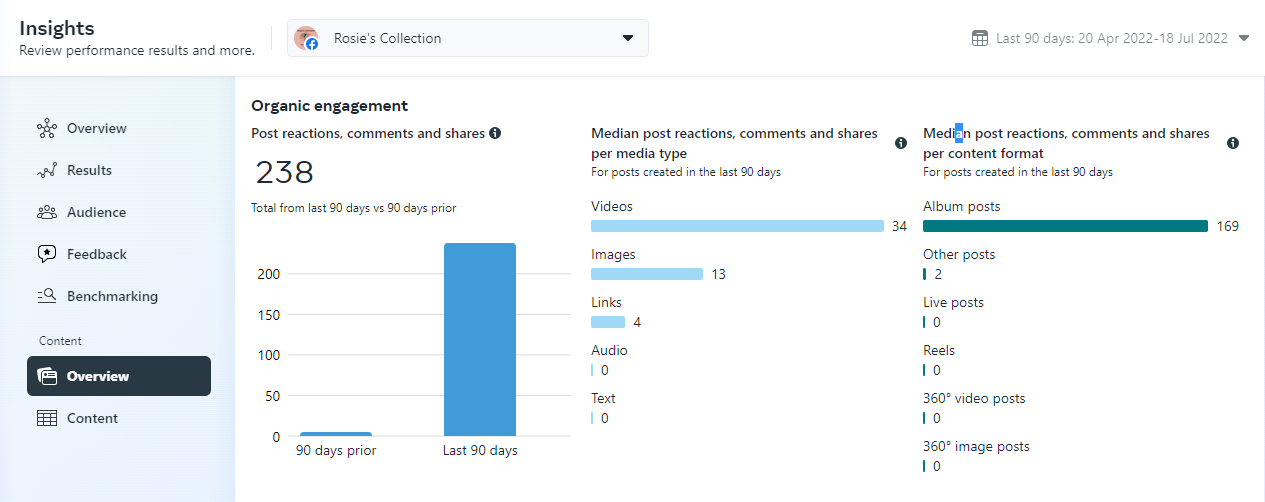The height and width of the screenshot is (502, 1265).
Task: Click the Feedback speech bubble icon
Action: 47,254
